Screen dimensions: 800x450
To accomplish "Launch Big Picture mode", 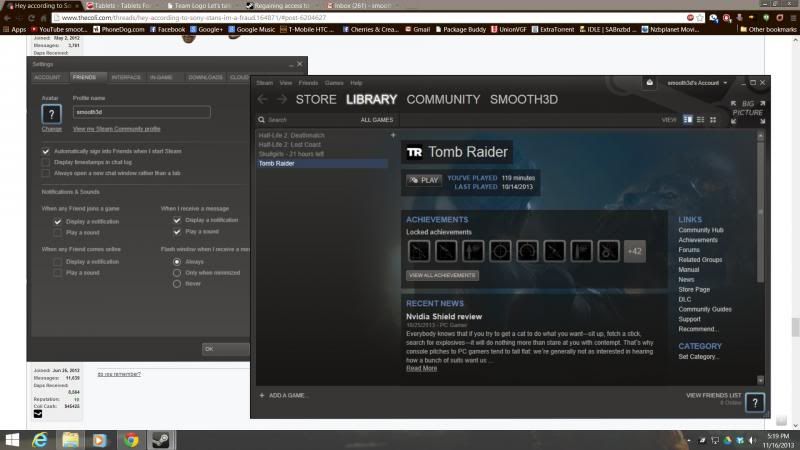I will click(747, 112).
